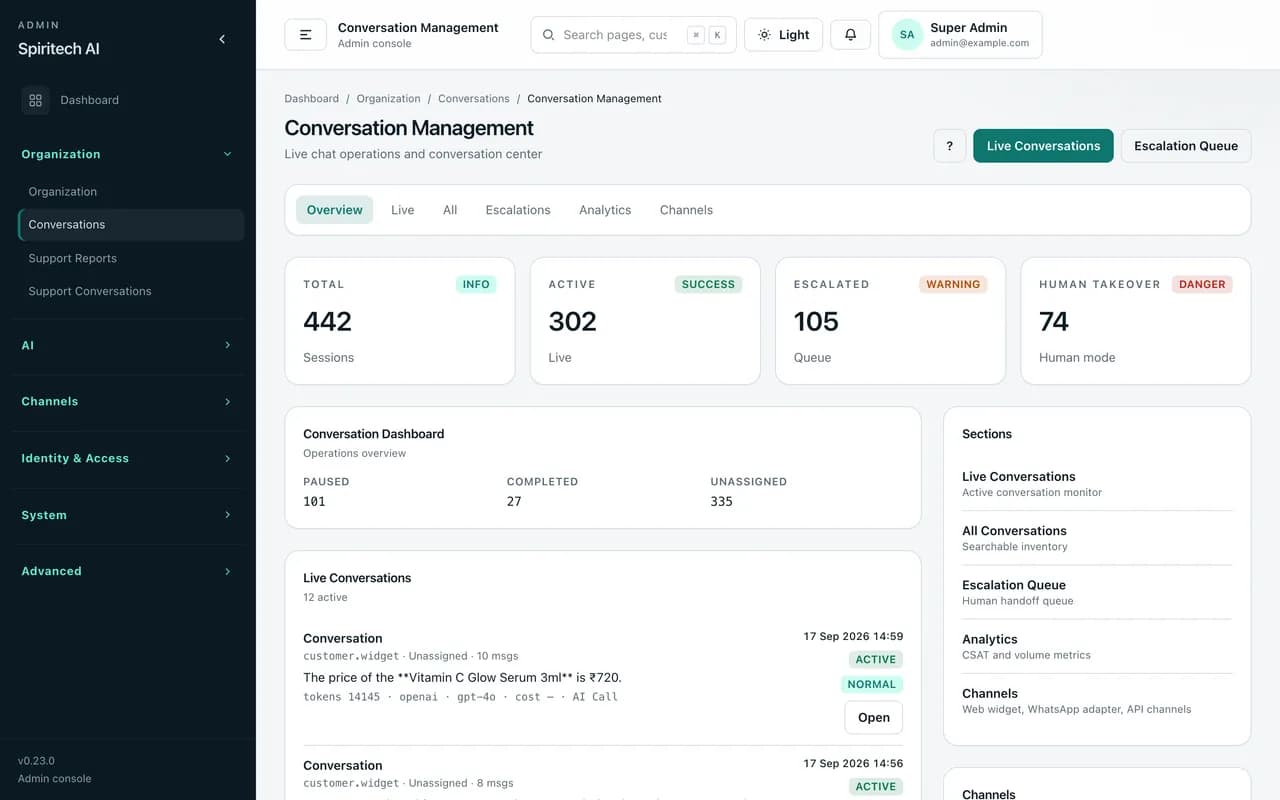
Task: Switch to the Channels tab
Action: [x=686, y=210]
